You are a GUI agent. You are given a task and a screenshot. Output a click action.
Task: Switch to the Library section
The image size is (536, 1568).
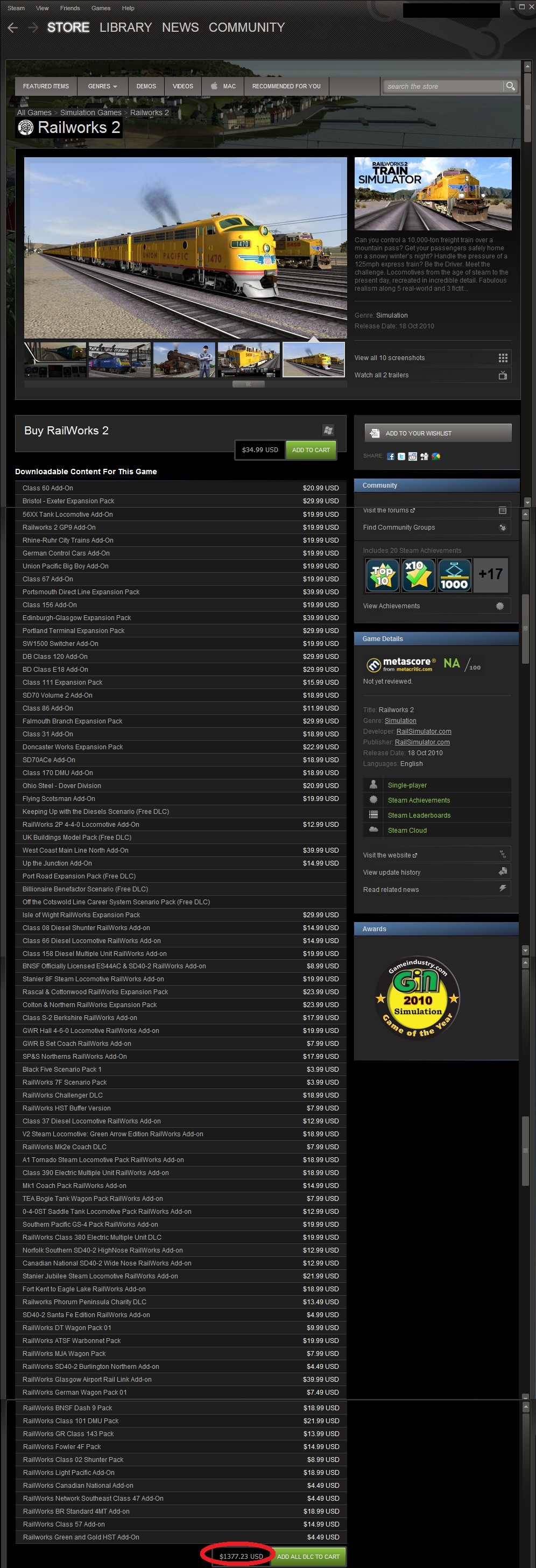[125, 27]
